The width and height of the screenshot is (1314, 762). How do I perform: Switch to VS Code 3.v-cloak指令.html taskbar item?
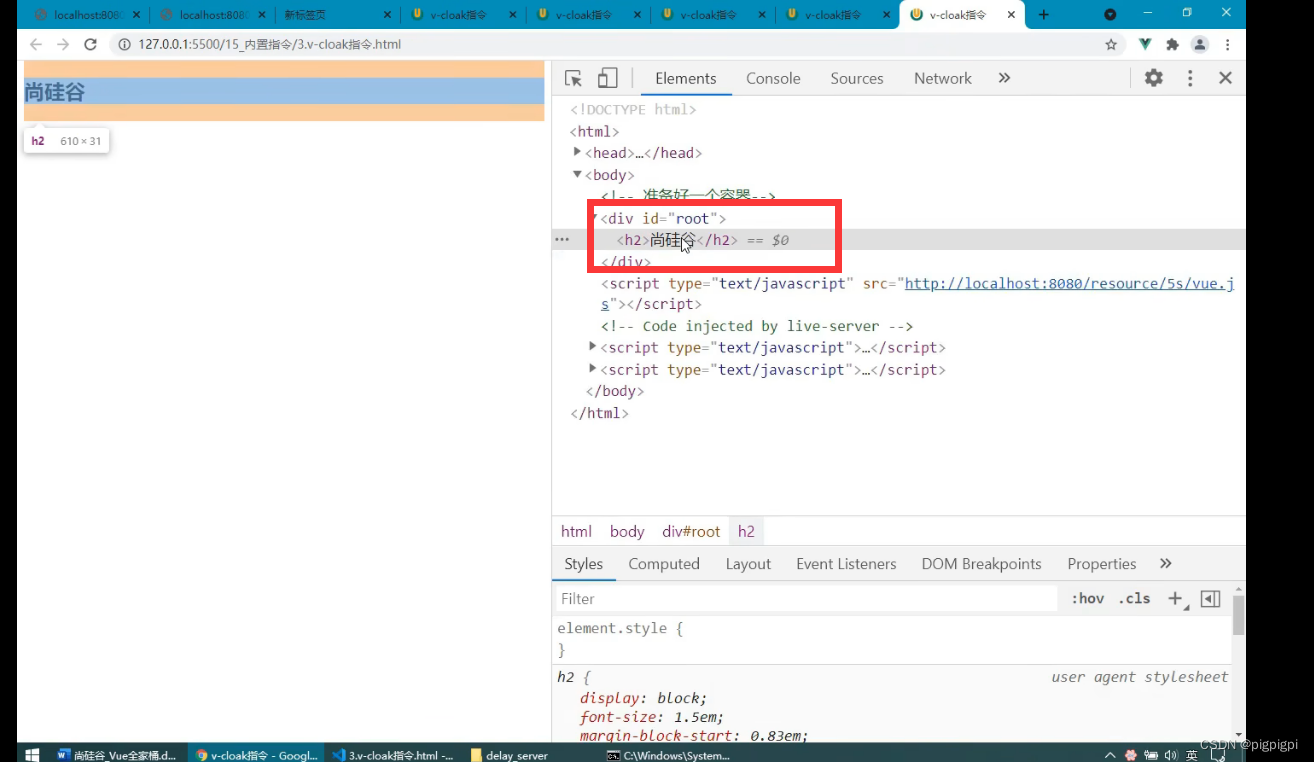(x=393, y=755)
